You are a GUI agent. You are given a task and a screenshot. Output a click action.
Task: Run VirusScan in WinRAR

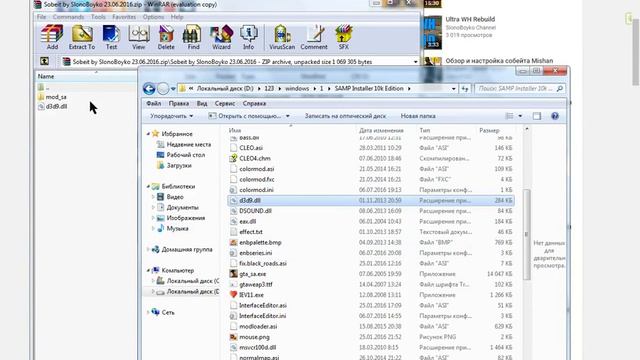(x=282, y=37)
